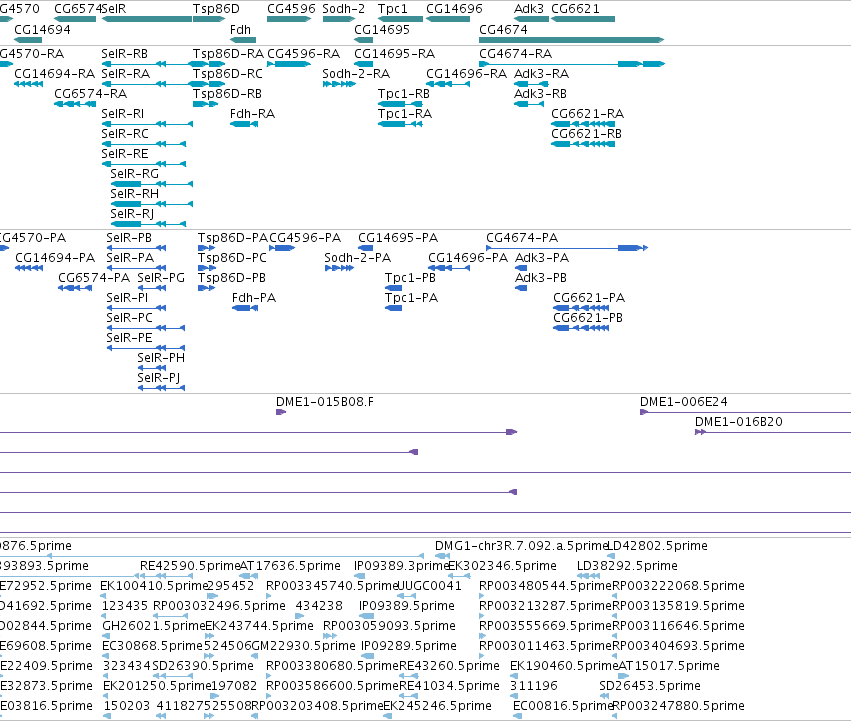Select the SelR-PB protein label

tap(129, 238)
